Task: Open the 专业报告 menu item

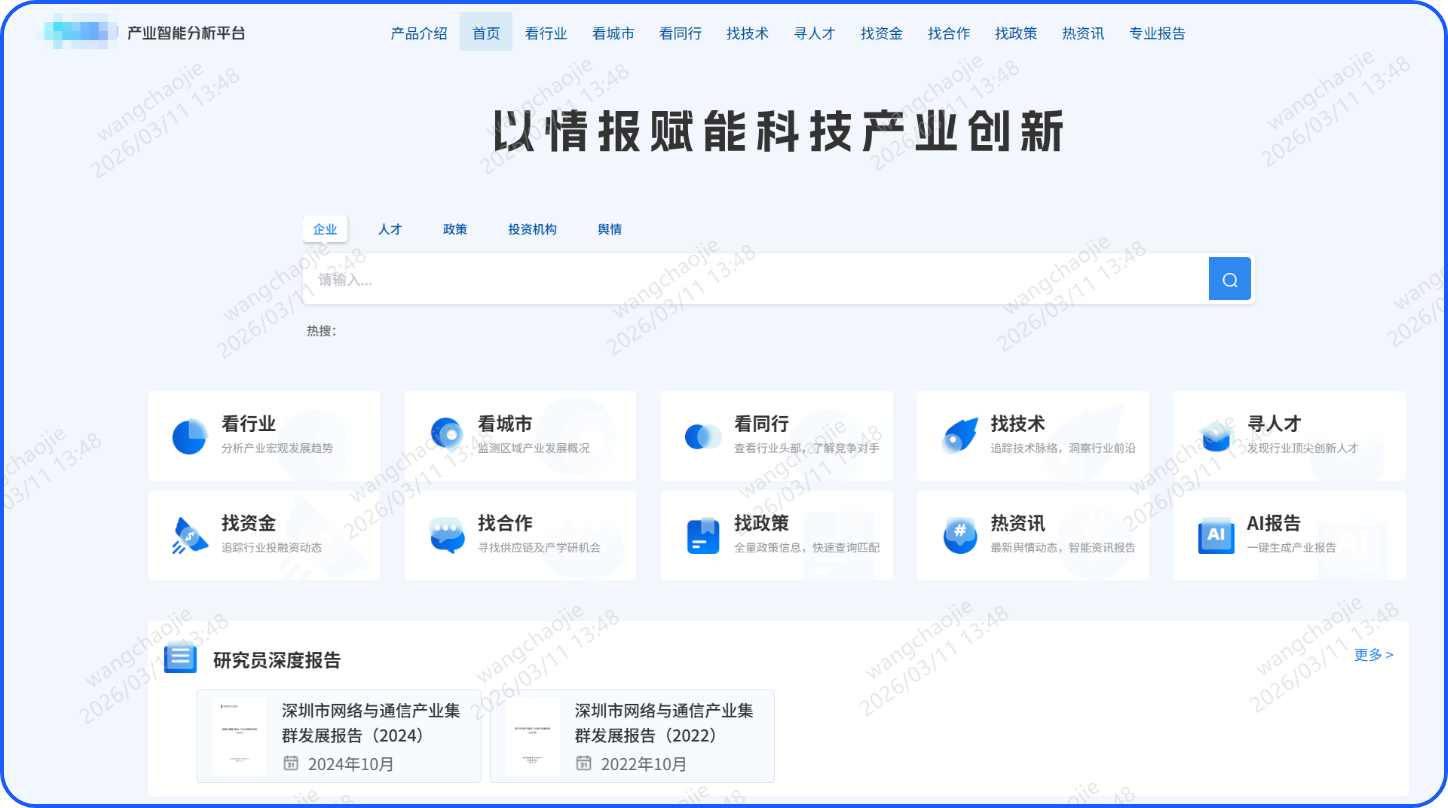Action: point(1157,32)
